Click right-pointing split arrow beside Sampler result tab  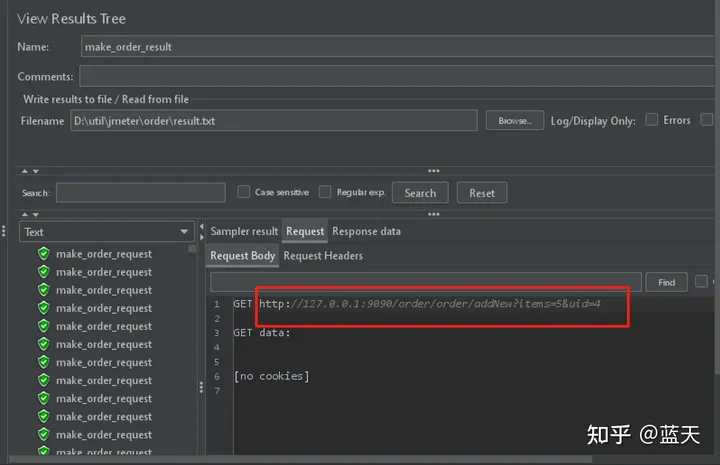(202, 237)
